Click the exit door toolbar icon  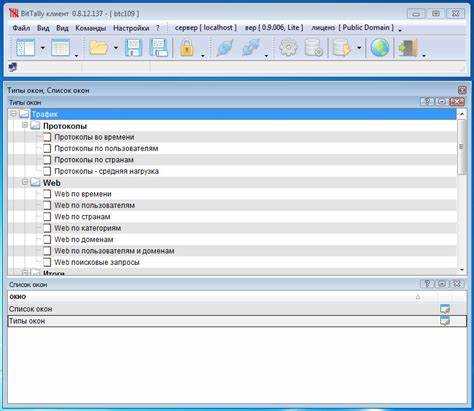(408, 48)
